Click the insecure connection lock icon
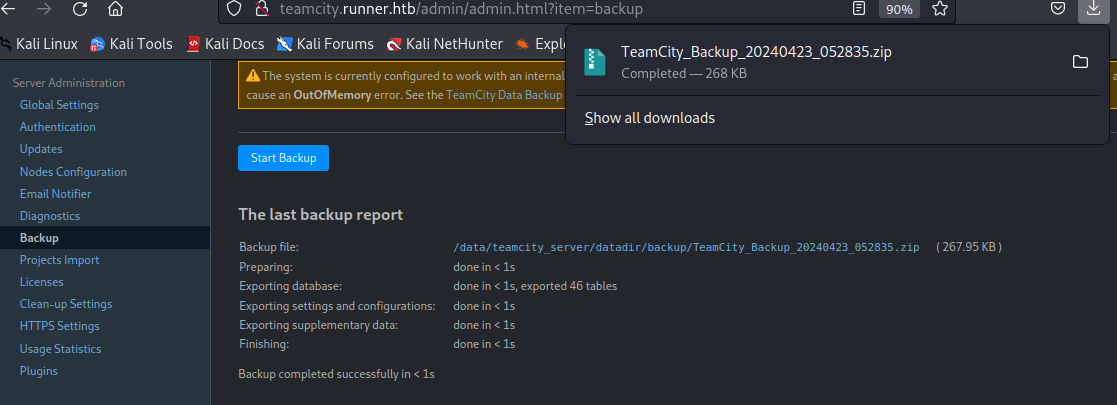Viewport: 1117px width, 405px height. pyautogui.click(x=261, y=9)
